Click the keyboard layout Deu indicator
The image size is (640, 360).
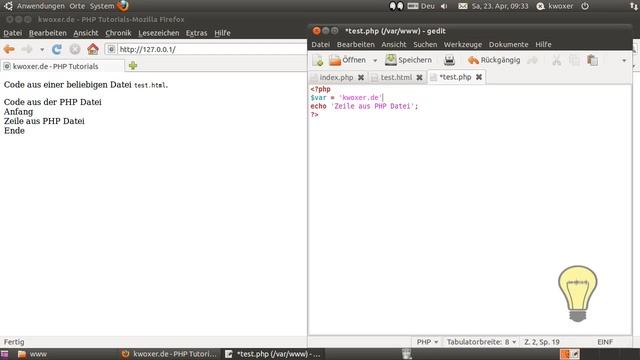click(x=421, y=6)
